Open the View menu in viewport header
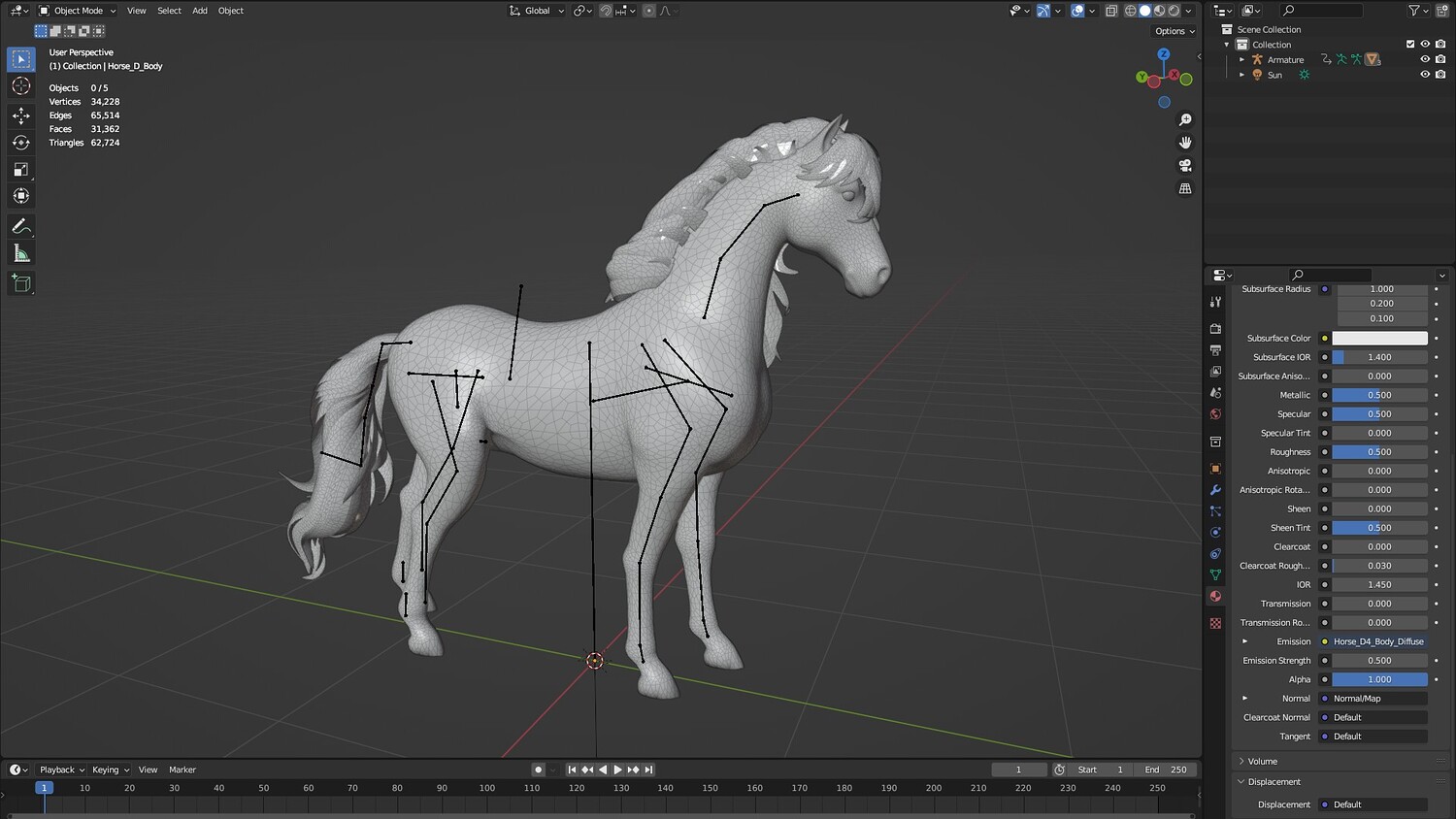The image size is (1456, 819). click(137, 11)
